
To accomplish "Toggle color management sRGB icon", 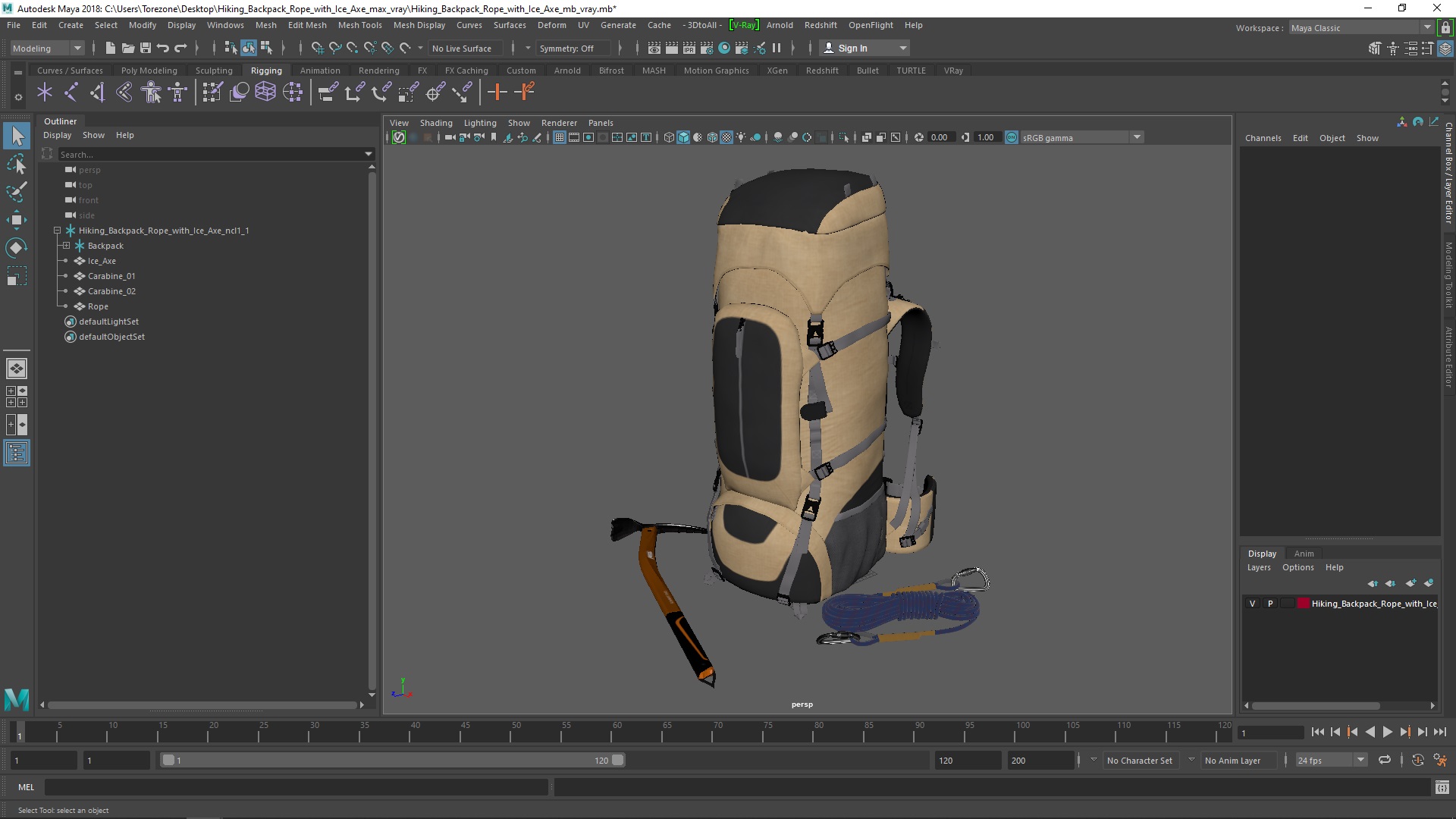I will click(1012, 137).
